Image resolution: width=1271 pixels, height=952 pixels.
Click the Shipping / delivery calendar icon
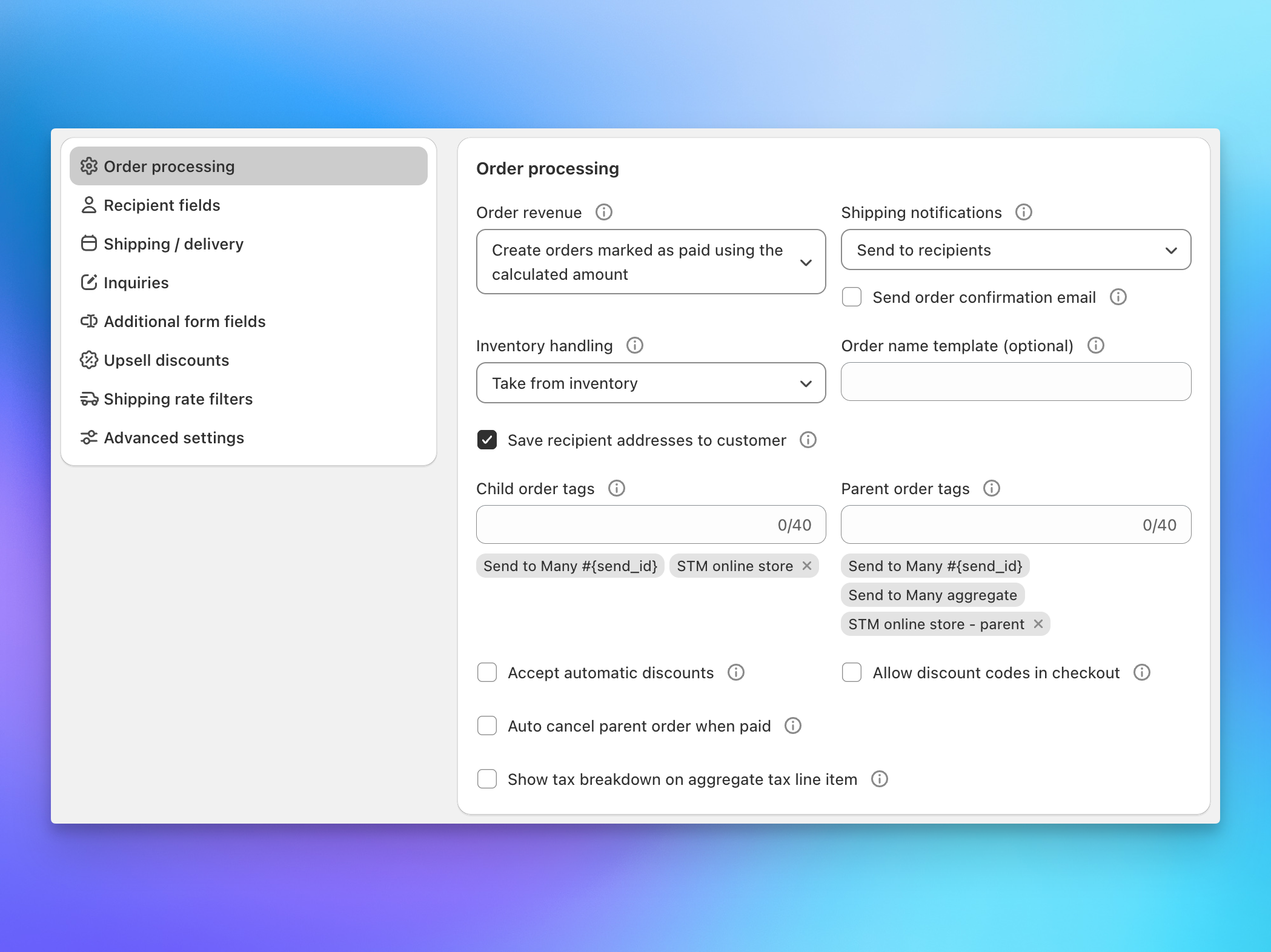tap(88, 243)
